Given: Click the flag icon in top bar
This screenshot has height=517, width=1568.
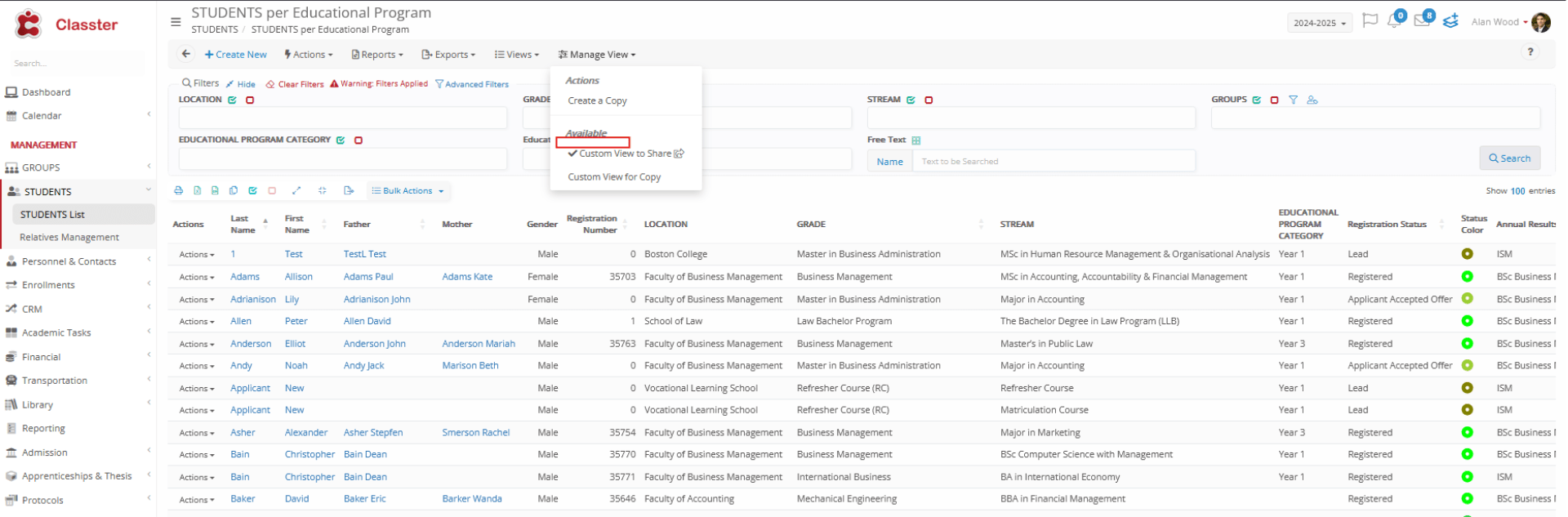Looking at the screenshot, I should pos(1370,20).
